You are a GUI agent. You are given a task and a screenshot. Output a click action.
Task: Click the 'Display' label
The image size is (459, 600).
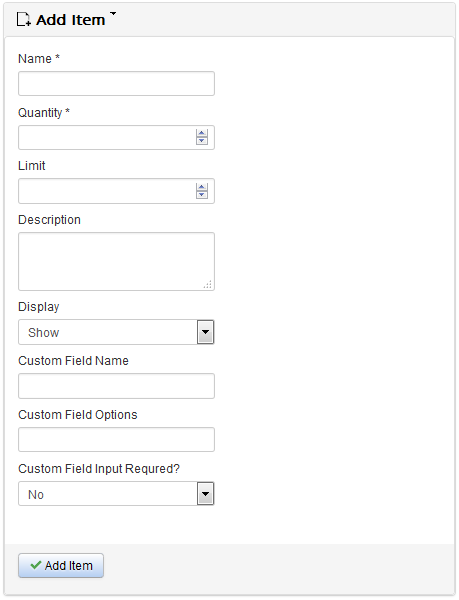pos(39,307)
